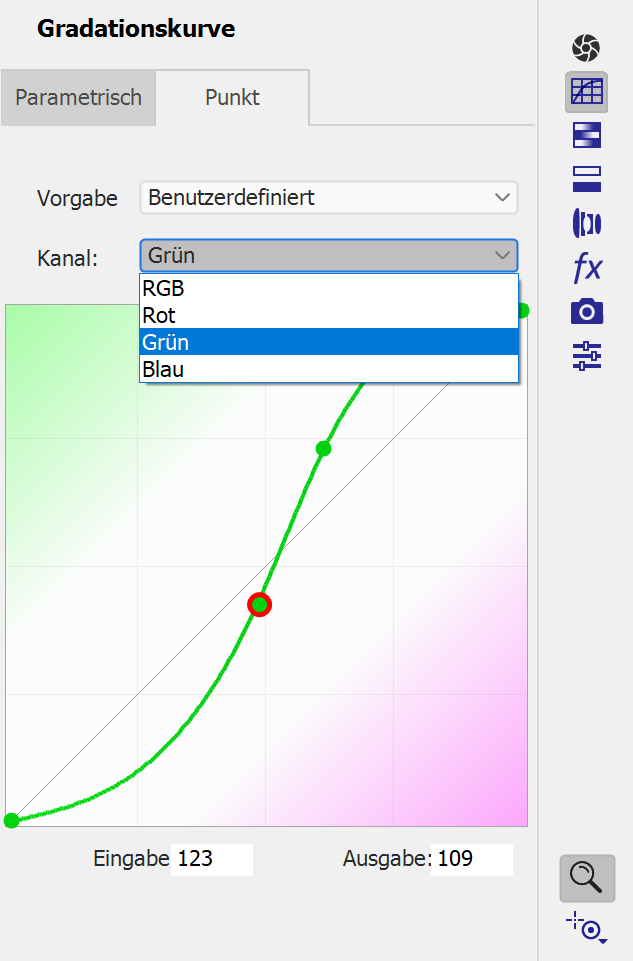This screenshot has width=633, height=961.
Task: Select the red-ringed curve control point
Action: click(x=260, y=604)
